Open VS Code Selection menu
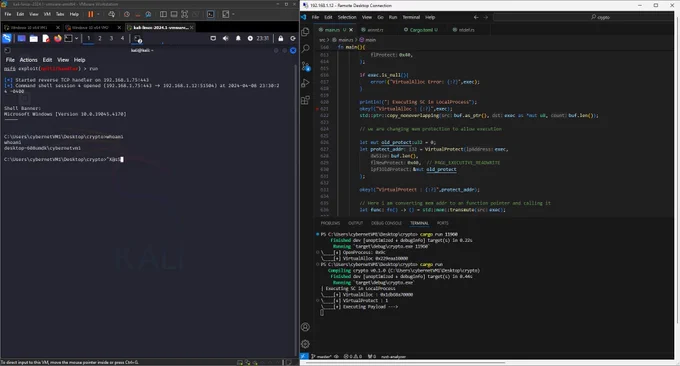The height and width of the screenshot is (366, 680). click(347, 17)
